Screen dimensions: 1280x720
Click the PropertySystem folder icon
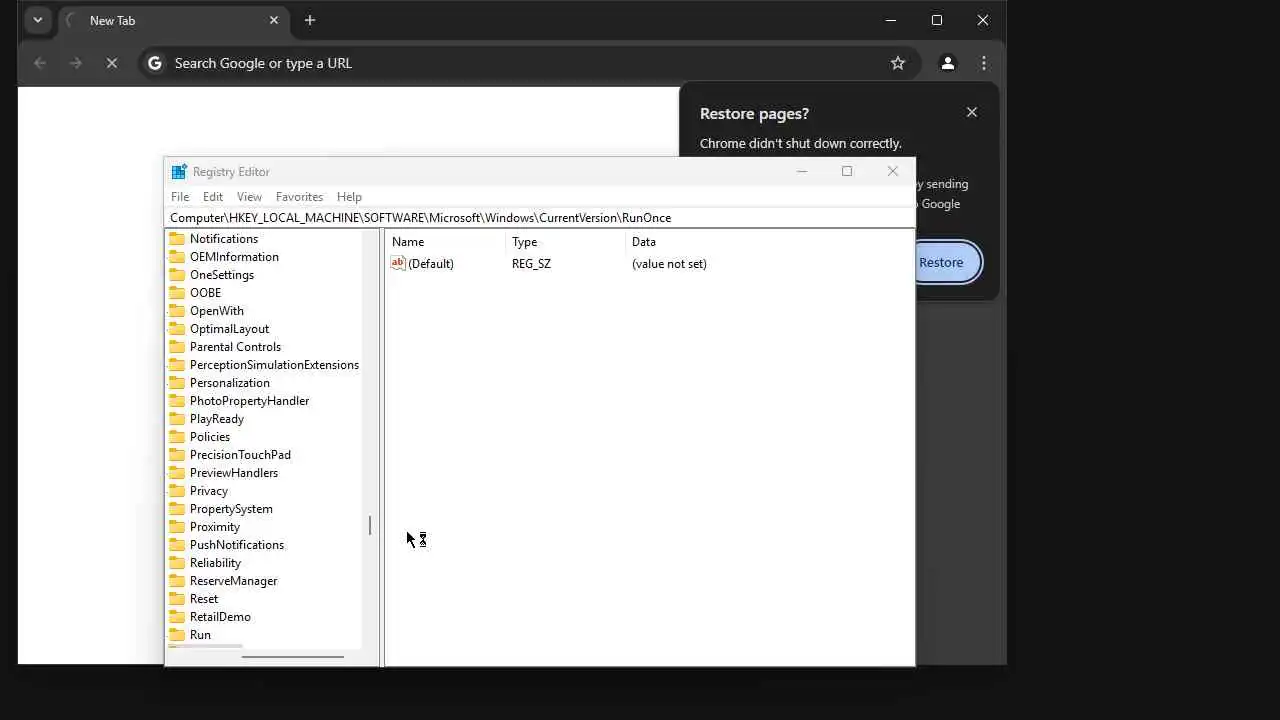pos(177,509)
